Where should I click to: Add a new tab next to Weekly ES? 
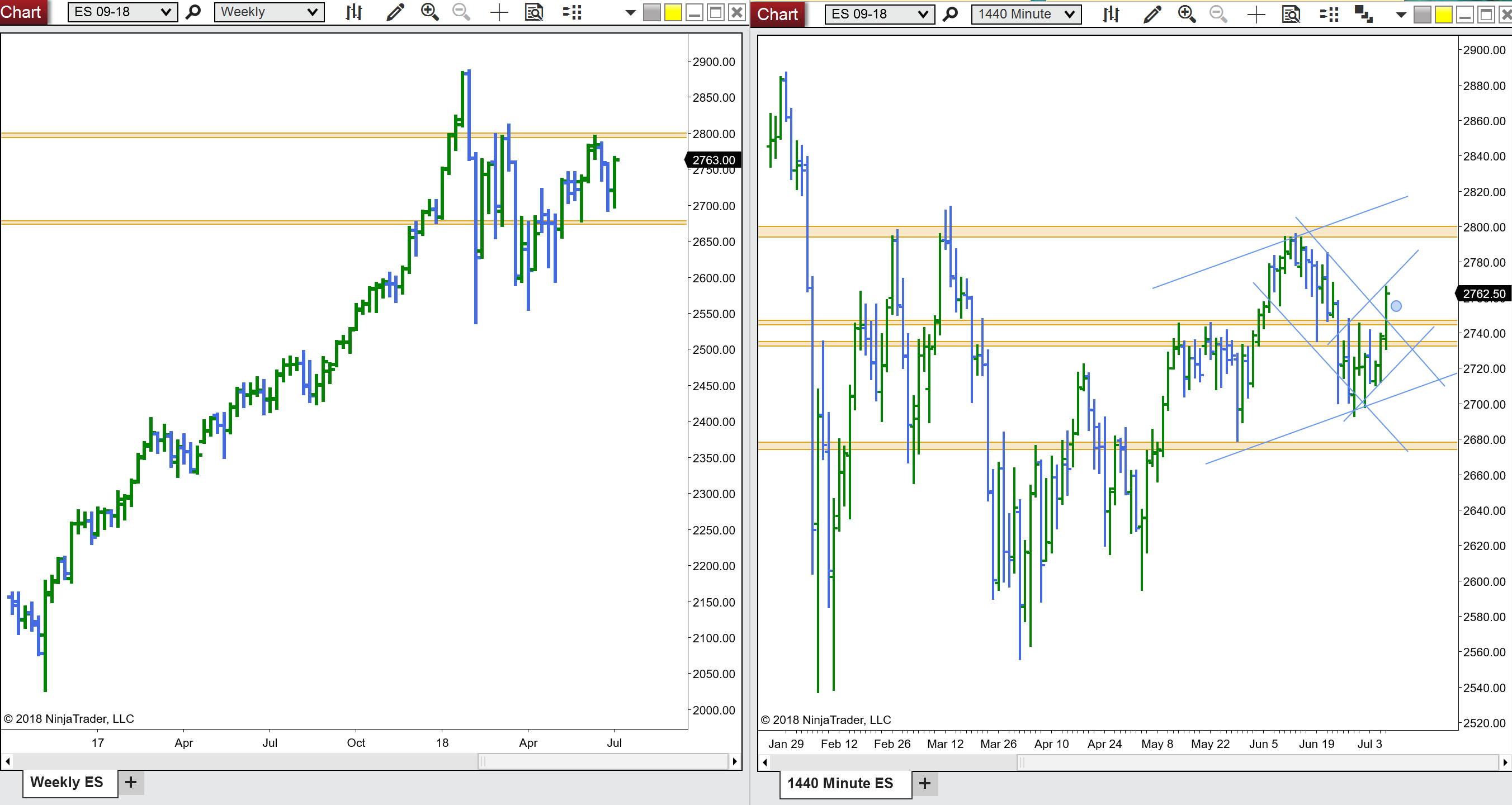131,782
